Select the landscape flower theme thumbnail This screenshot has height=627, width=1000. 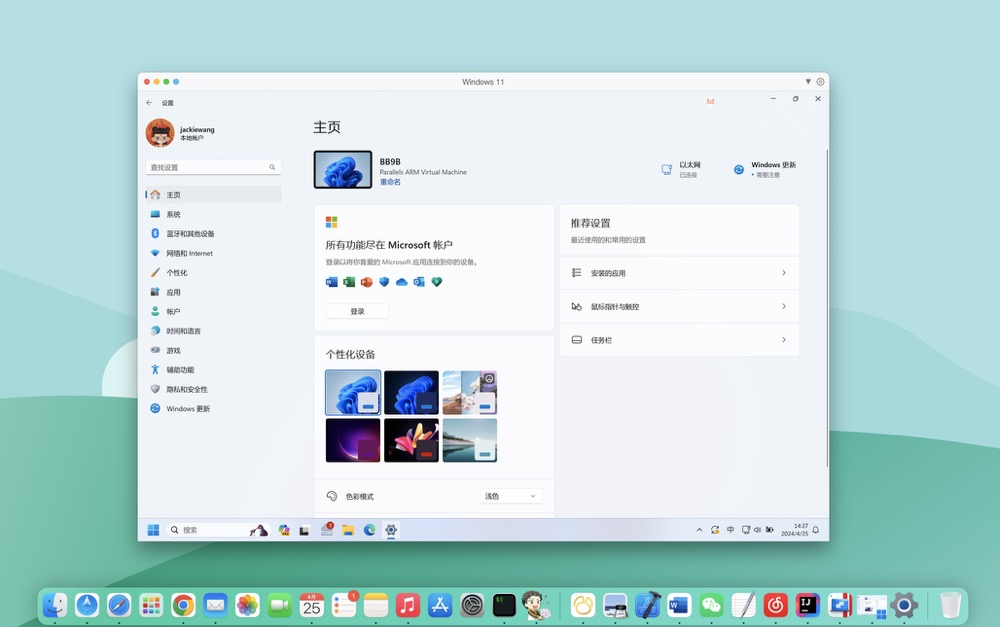pos(470,392)
